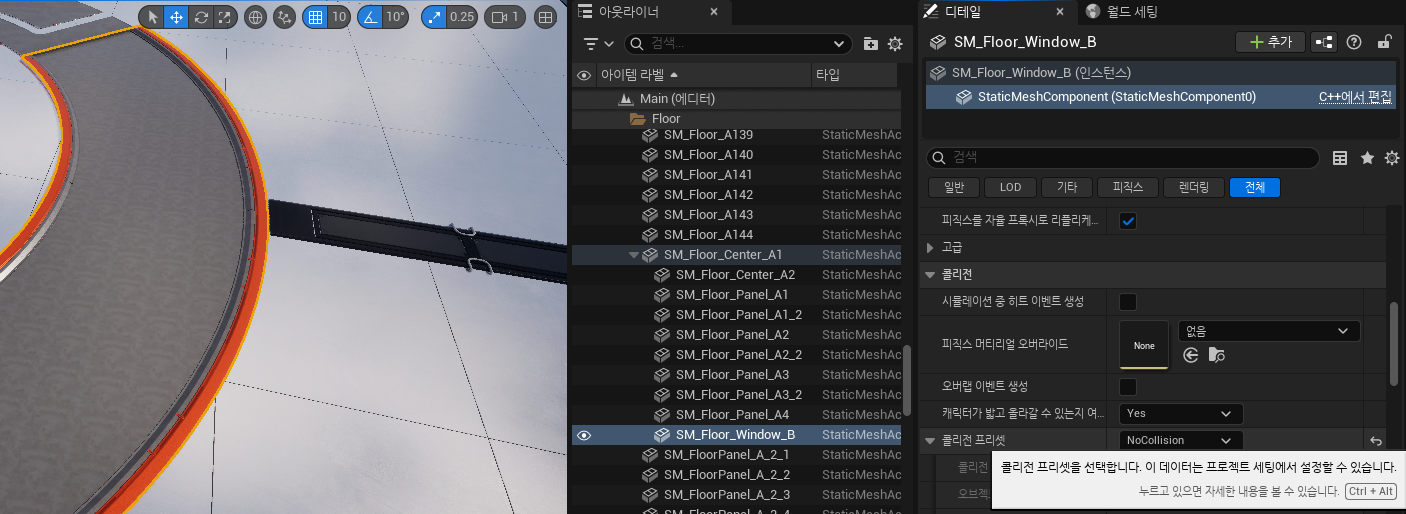The width and height of the screenshot is (1406, 514).
Task: Open the viewport layout options icon
Action: pos(545,17)
